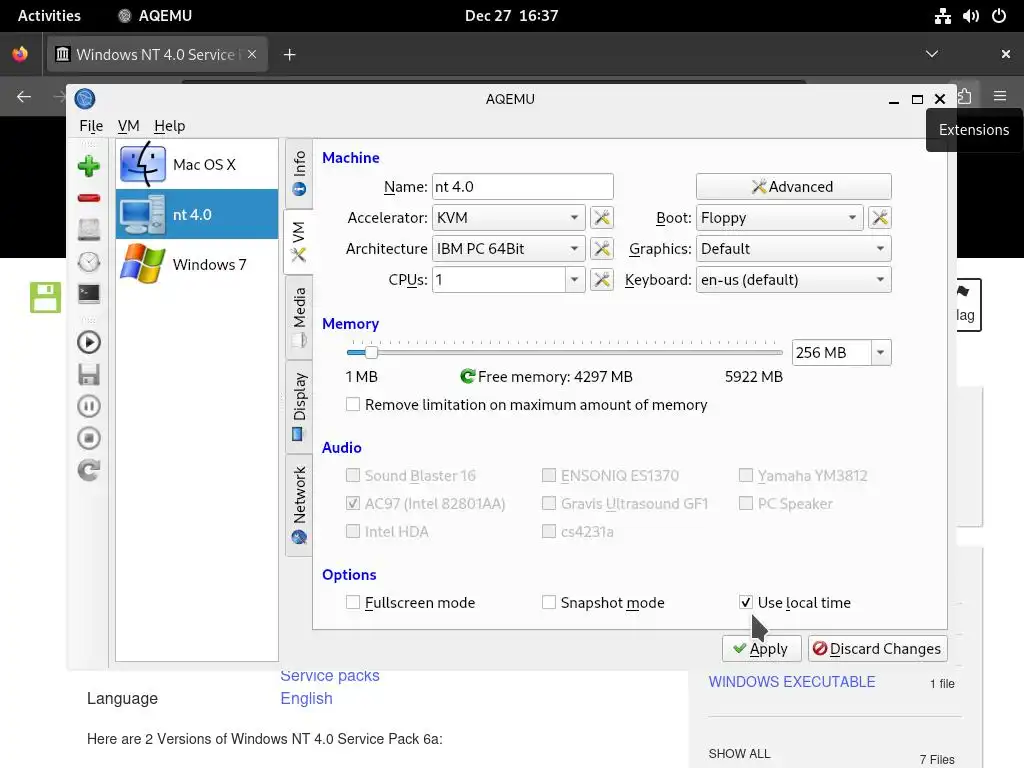The height and width of the screenshot is (768, 1024).
Task: Switch to the Info tab
Action: (x=299, y=173)
